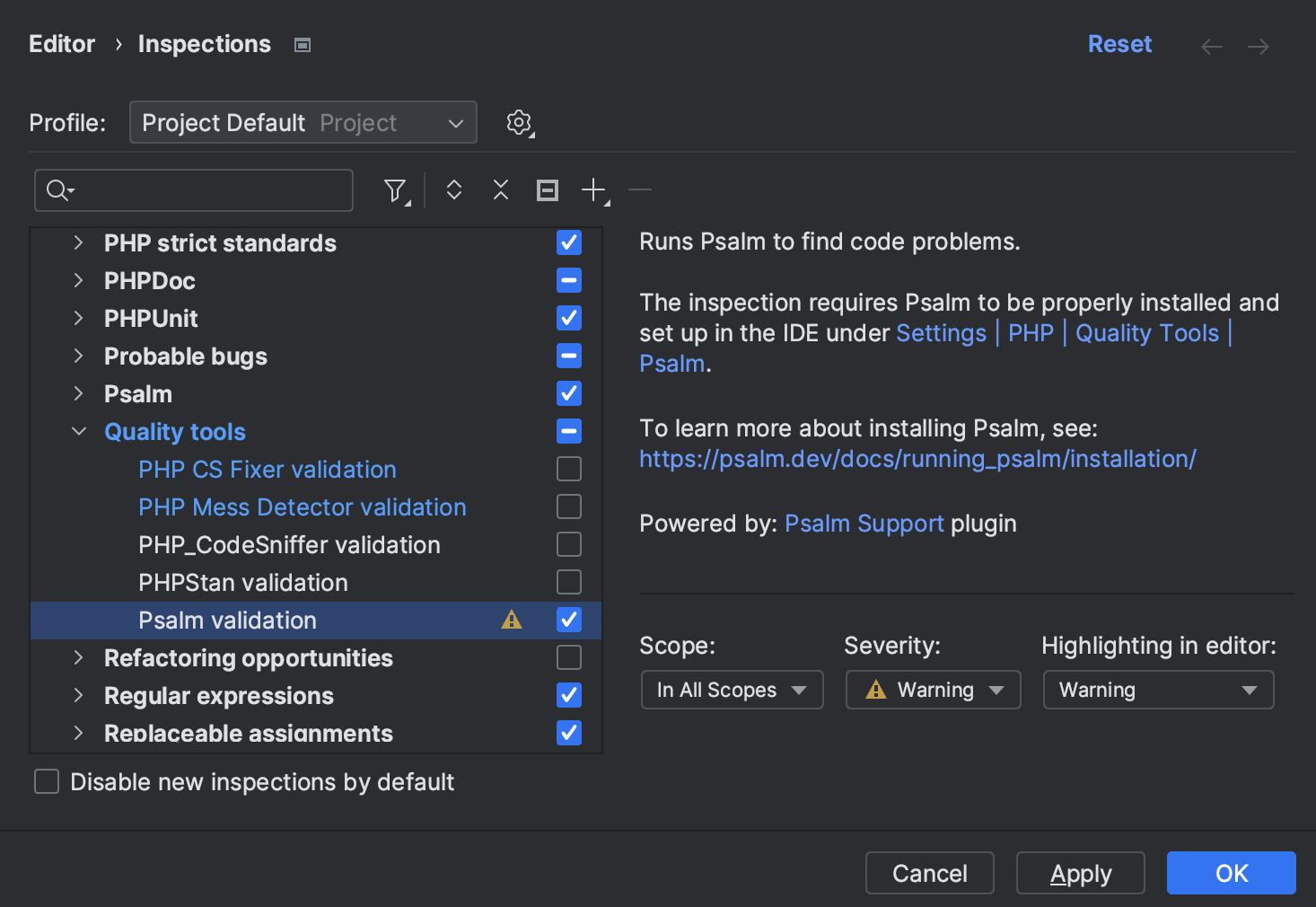Open the psalm.dev installation docs link

pos(917,459)
